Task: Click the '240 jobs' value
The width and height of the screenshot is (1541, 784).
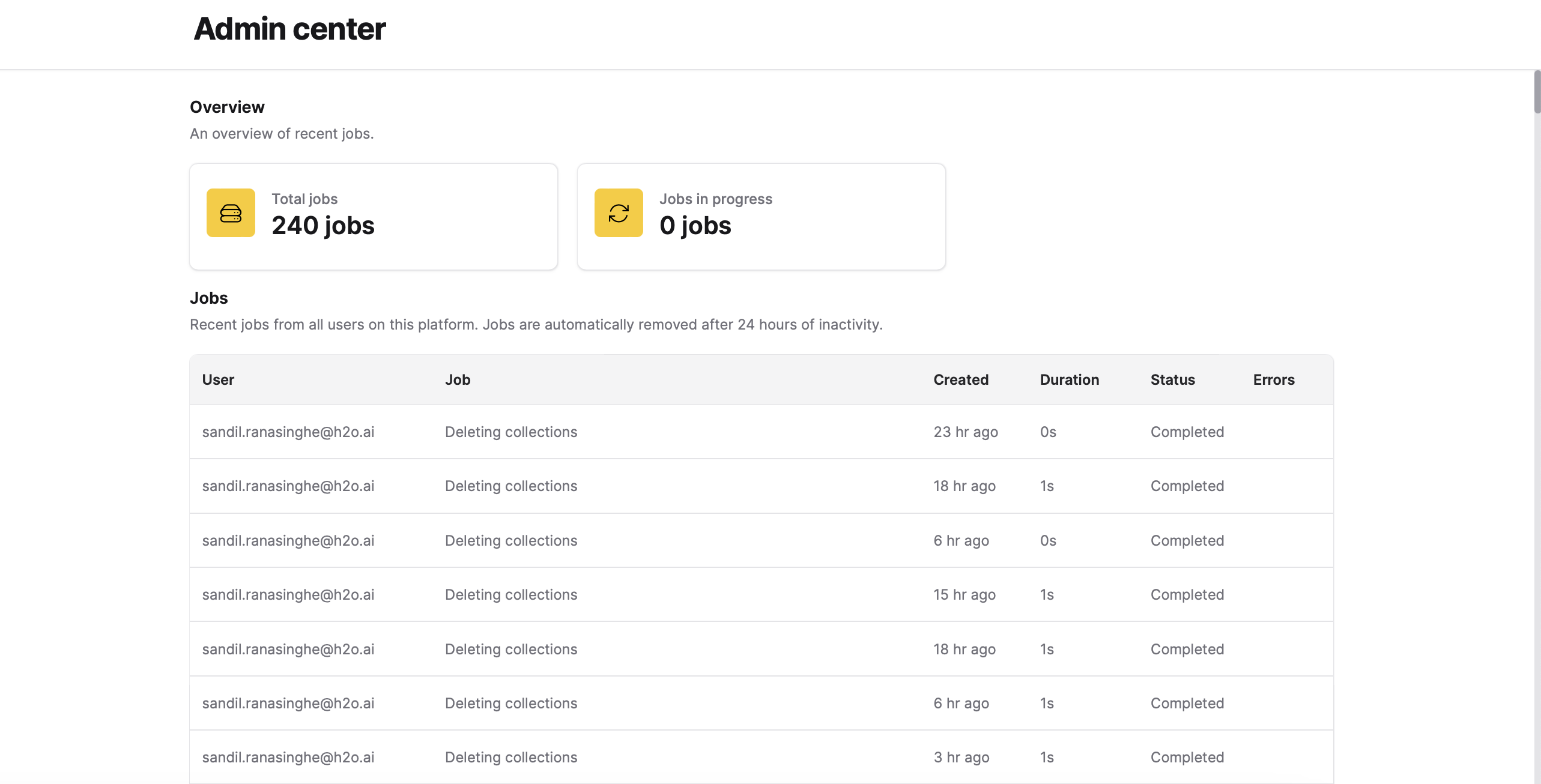Action: coord(323,226)
